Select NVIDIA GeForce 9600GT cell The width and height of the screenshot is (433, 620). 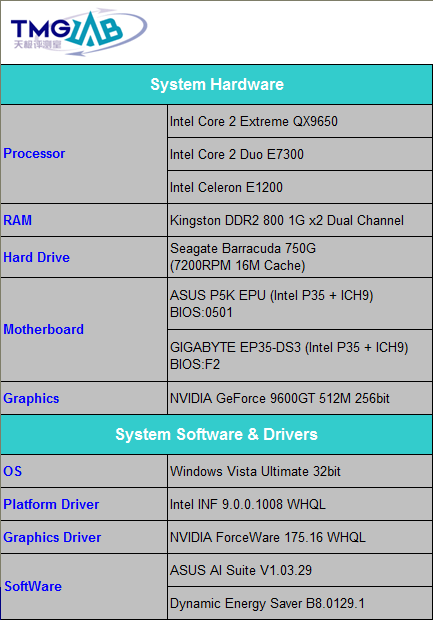[x=300, y=399]
